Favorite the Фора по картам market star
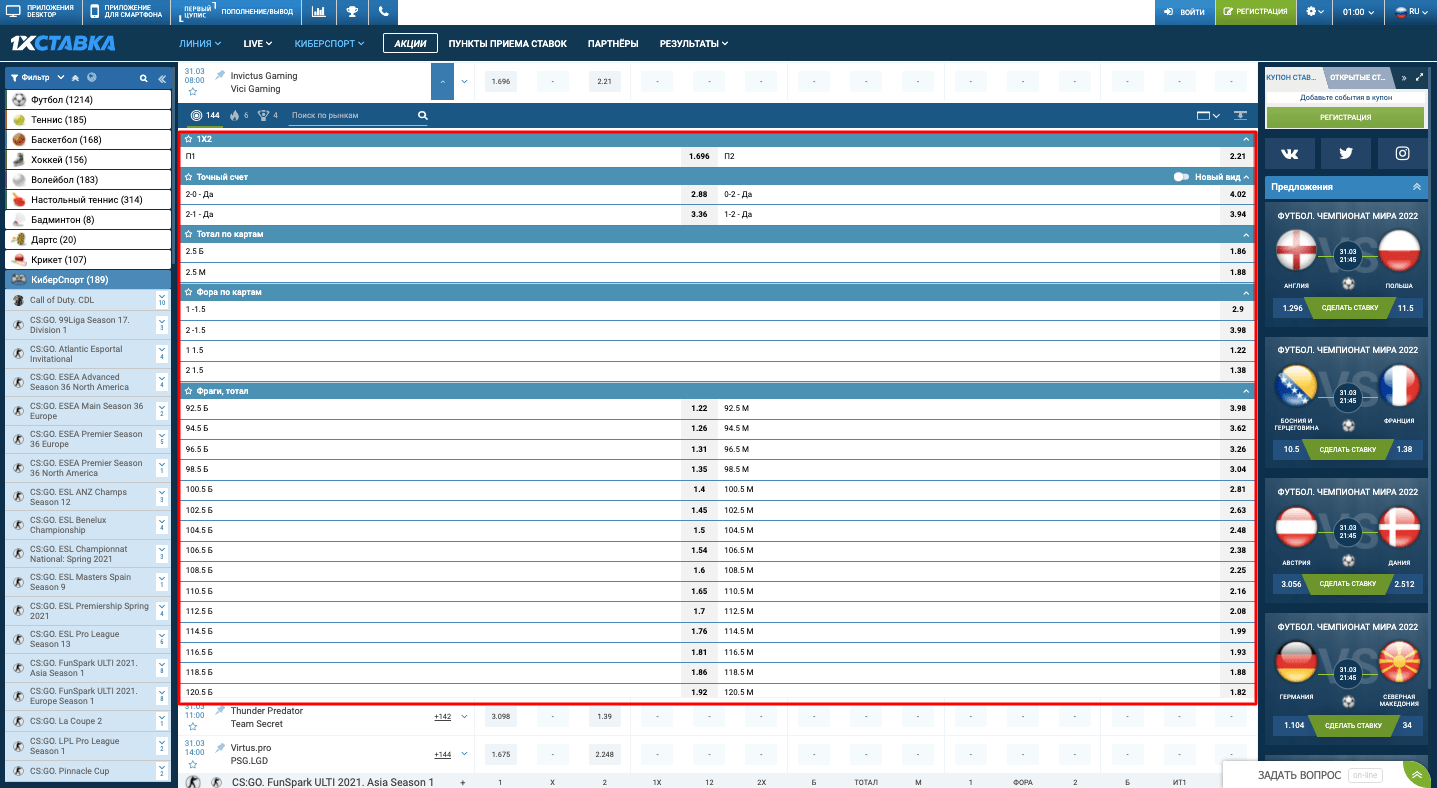Viewport: 1437px width, 788px height. coord(188,292)
